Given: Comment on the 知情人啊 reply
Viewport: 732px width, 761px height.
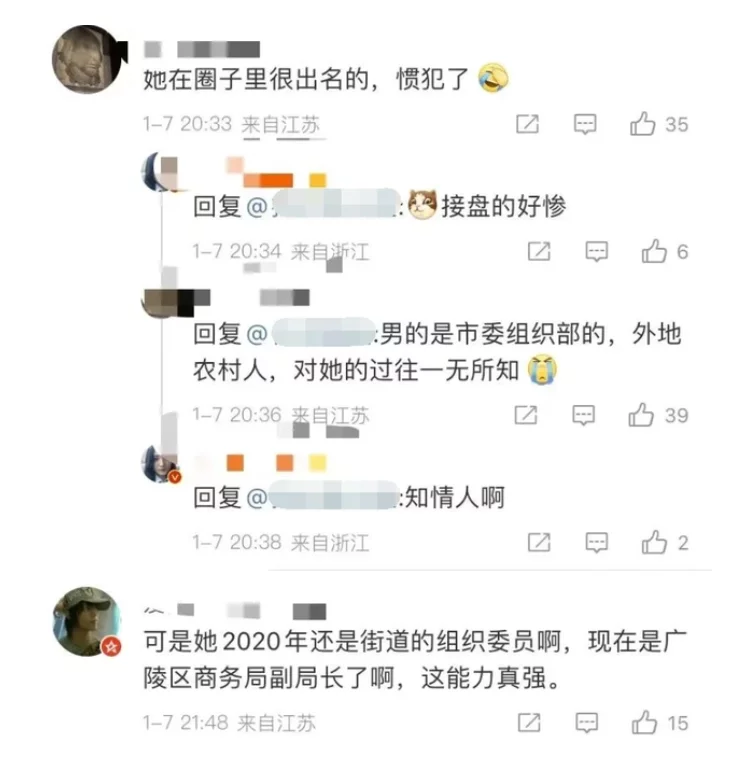Looking at the screenshot, I should pos(597,543).
